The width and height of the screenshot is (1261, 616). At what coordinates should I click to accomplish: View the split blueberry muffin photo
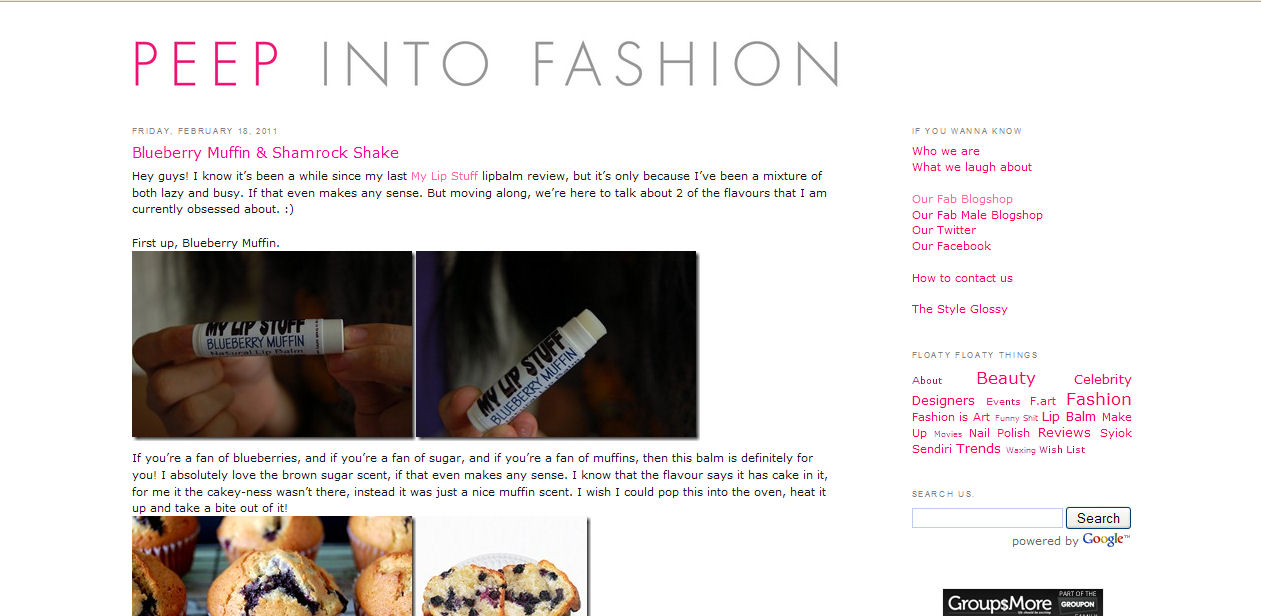pos(502,566)
